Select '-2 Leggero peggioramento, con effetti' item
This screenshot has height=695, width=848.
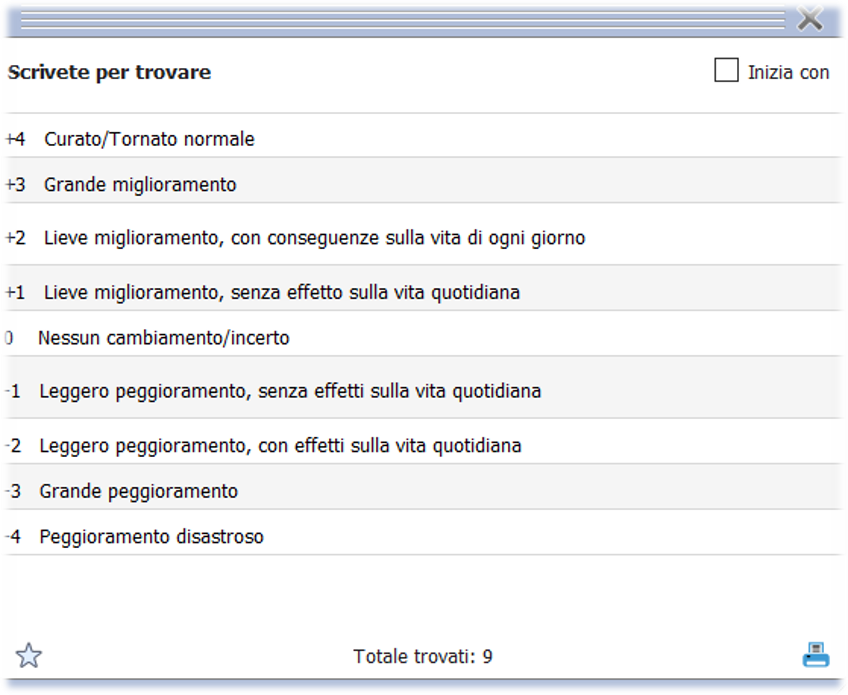[280, 445]
